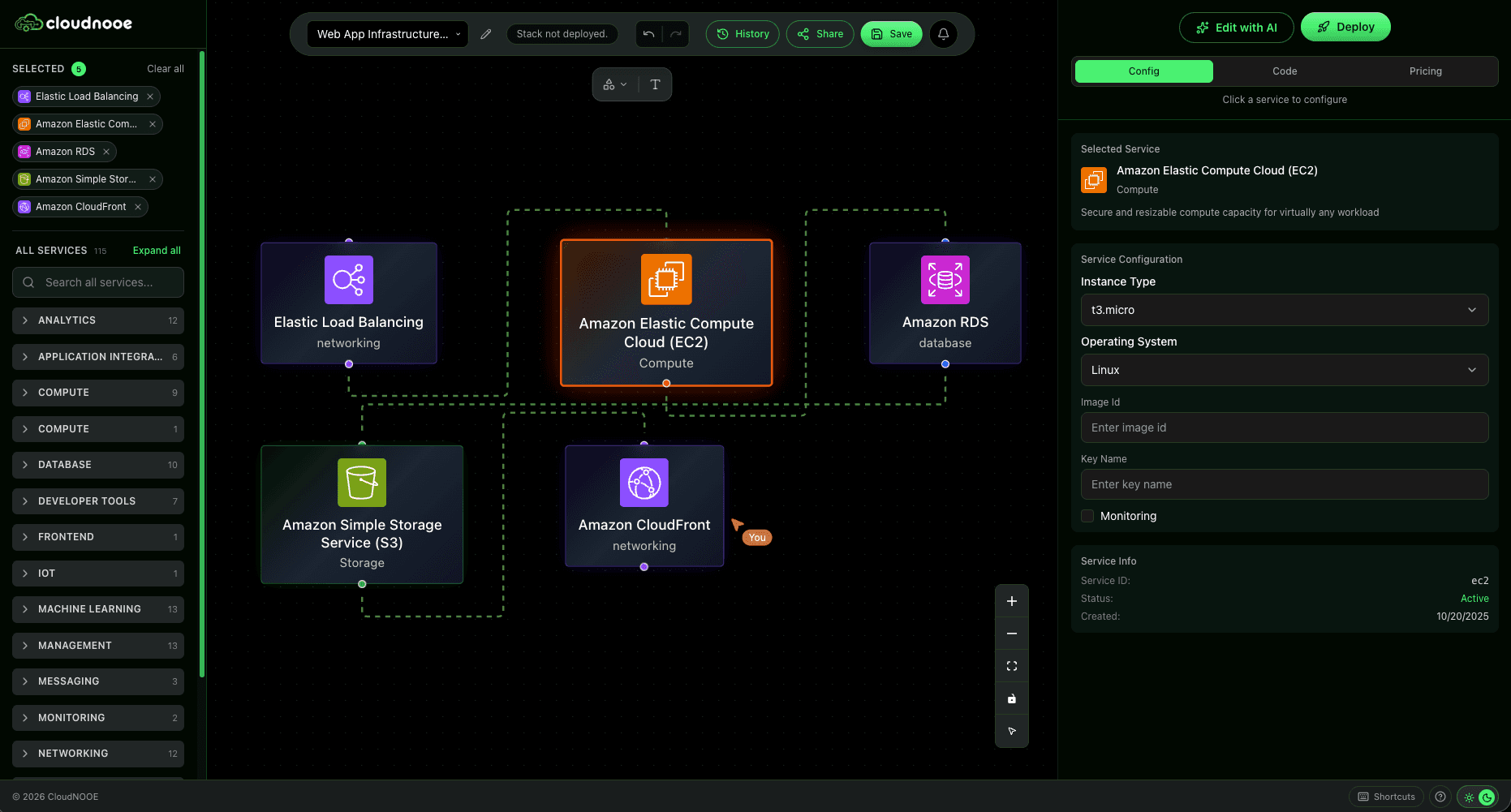This screenshot has height=812, width=1511.
Task: Open the Shortcuts button
Action: point(1386,797)
